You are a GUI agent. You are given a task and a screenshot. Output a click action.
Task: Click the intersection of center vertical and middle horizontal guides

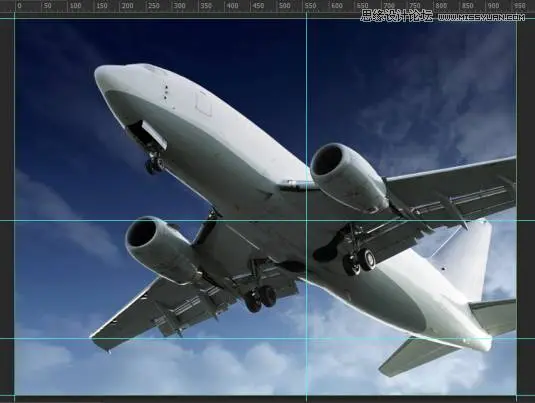[306, 220]
